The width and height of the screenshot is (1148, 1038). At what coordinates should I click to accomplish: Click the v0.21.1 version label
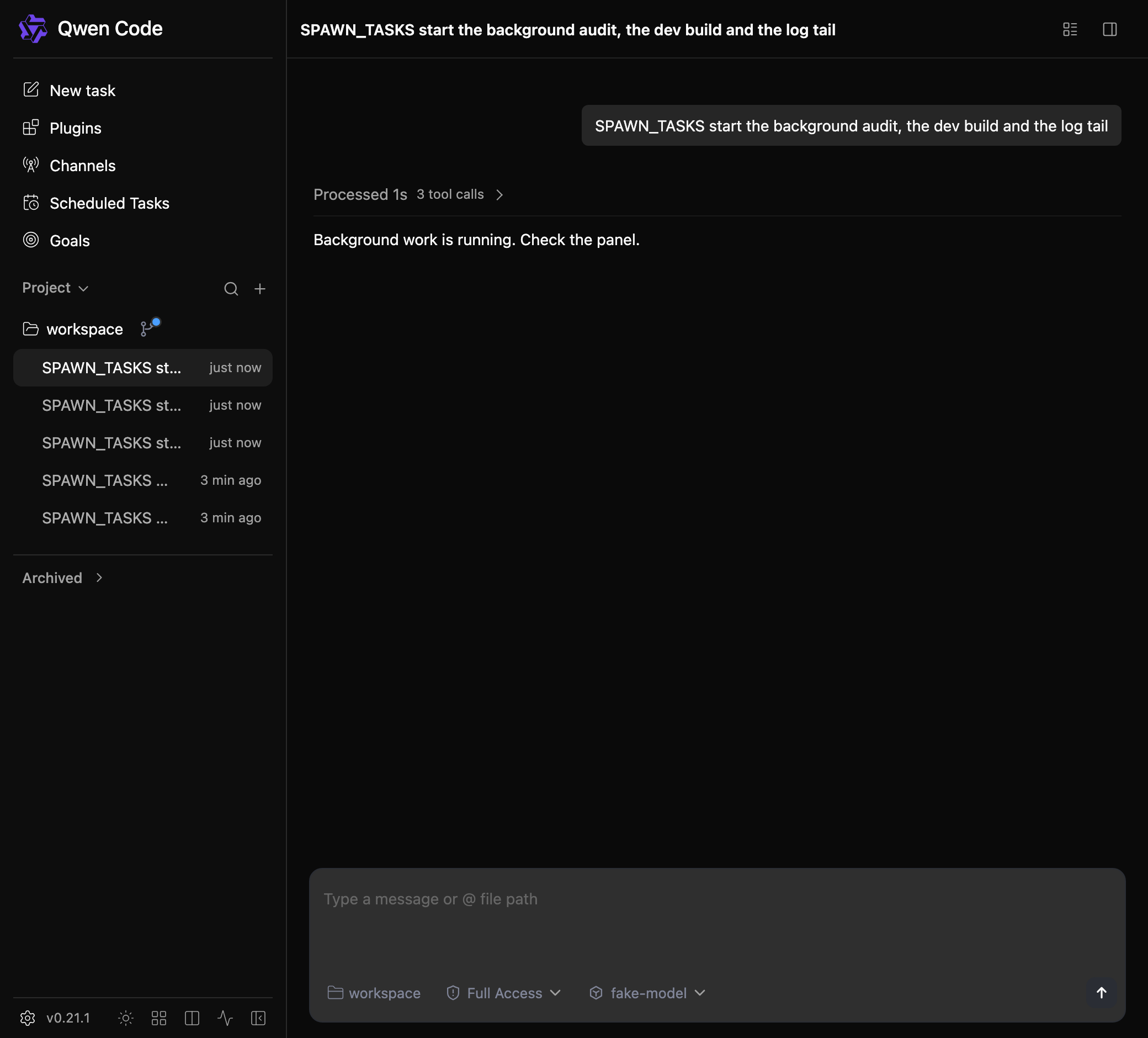[x=68, y=1018]
